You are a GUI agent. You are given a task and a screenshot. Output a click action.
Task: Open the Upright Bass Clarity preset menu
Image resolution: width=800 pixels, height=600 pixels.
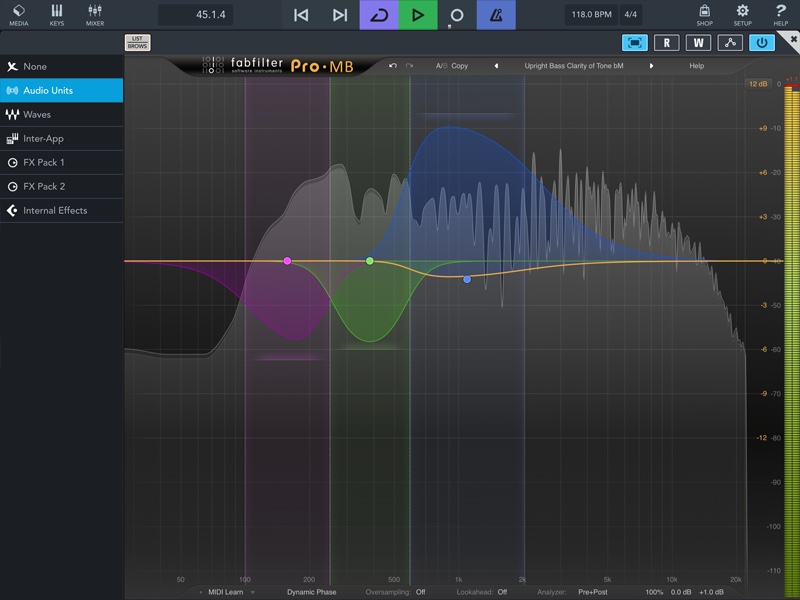pyautogui.click(x=573, y=66)
